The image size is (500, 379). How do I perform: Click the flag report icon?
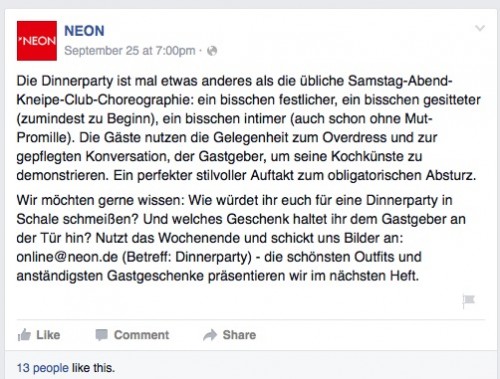tap(468, 301)
